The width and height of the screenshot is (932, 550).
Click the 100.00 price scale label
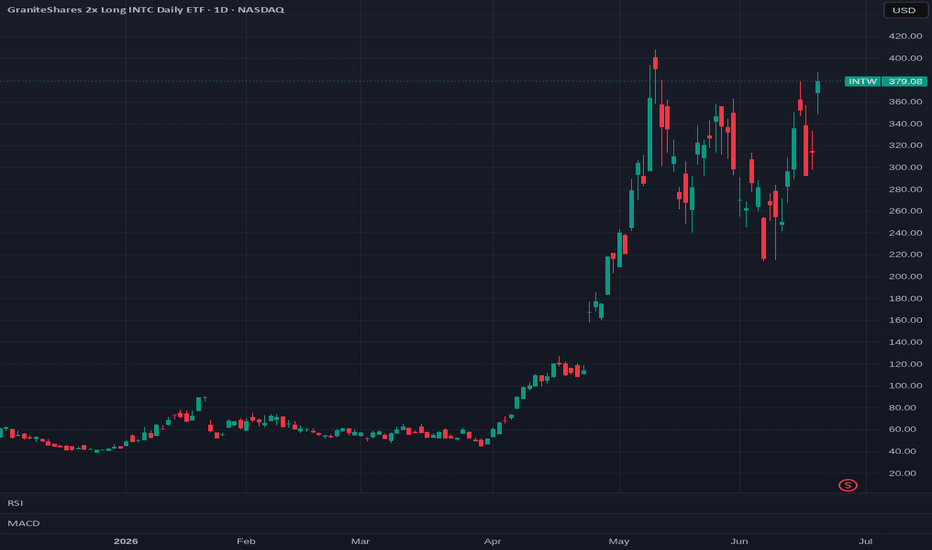[x=905, y=386]
